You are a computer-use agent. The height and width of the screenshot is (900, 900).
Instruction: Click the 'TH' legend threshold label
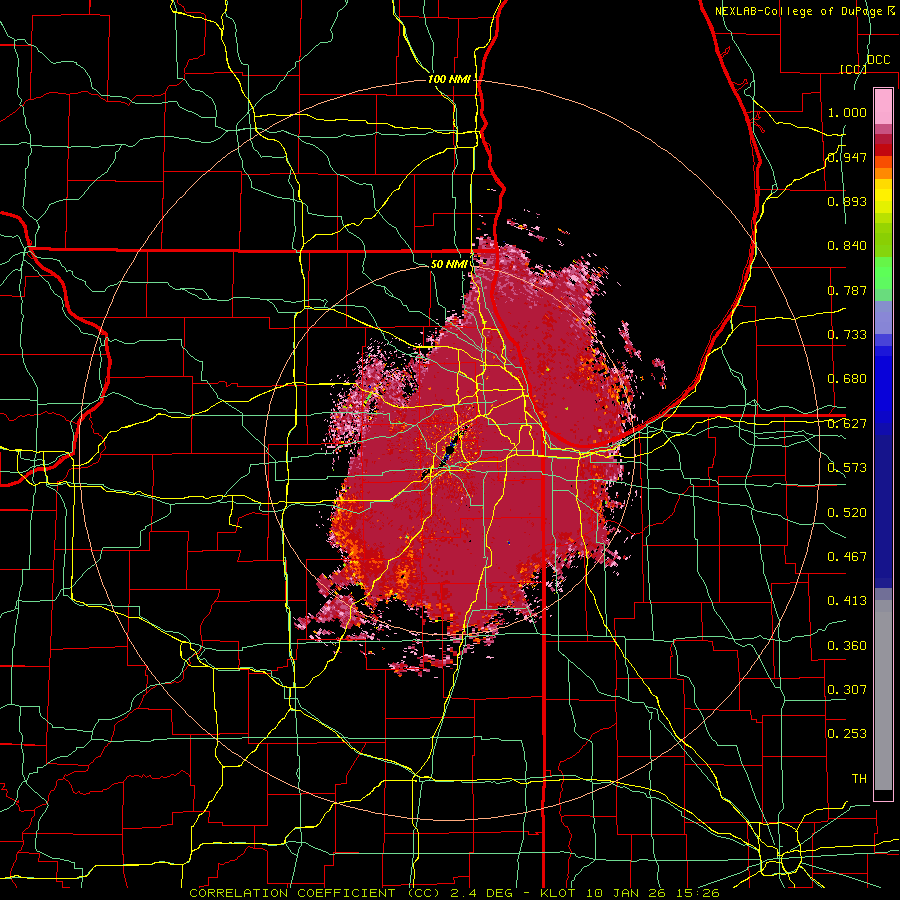click(859, 778)
